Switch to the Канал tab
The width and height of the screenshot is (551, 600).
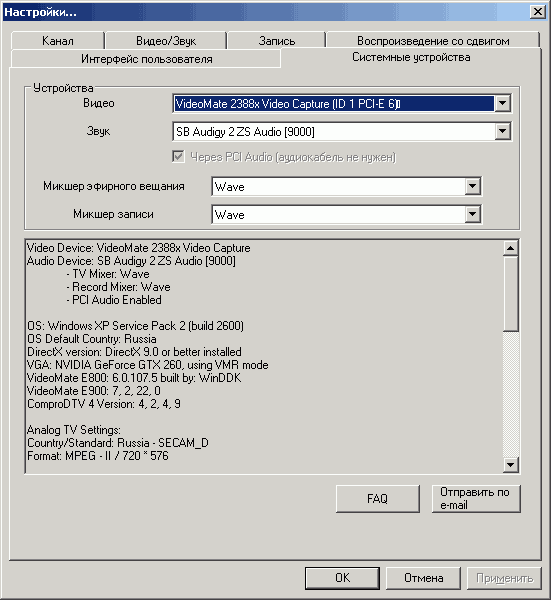[x=58, y=41]
